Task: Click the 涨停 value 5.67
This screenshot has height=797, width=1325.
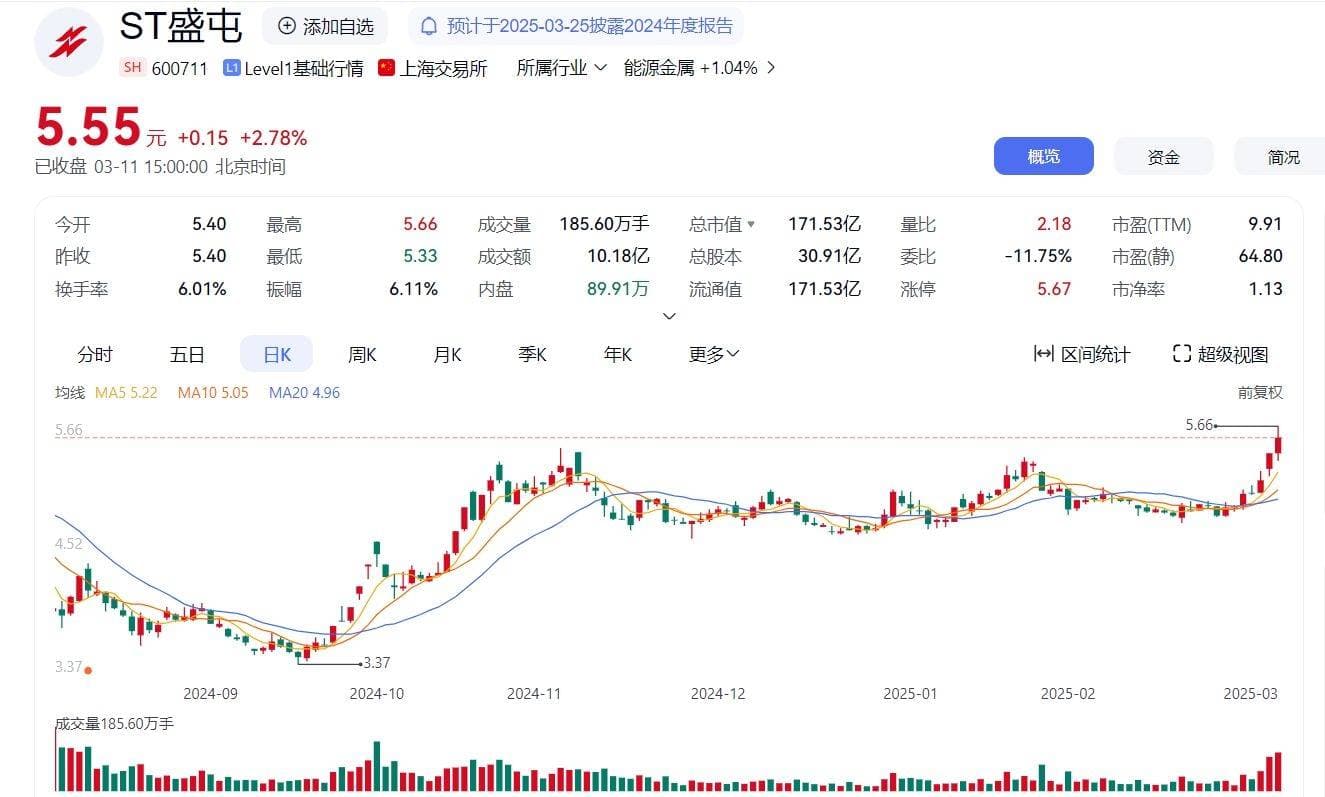Action: 1054,289
